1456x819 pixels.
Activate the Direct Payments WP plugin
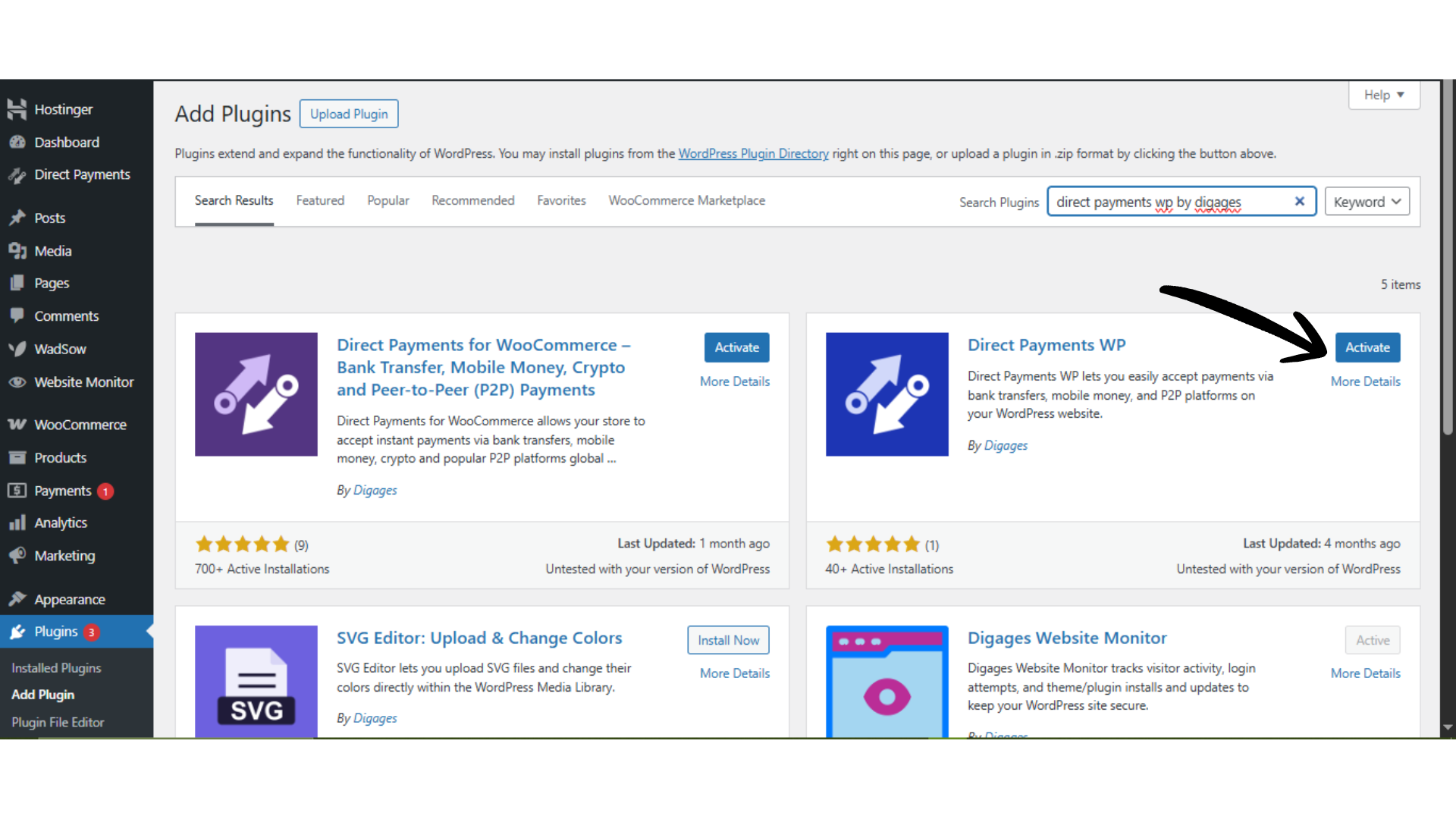[1367, 347]
